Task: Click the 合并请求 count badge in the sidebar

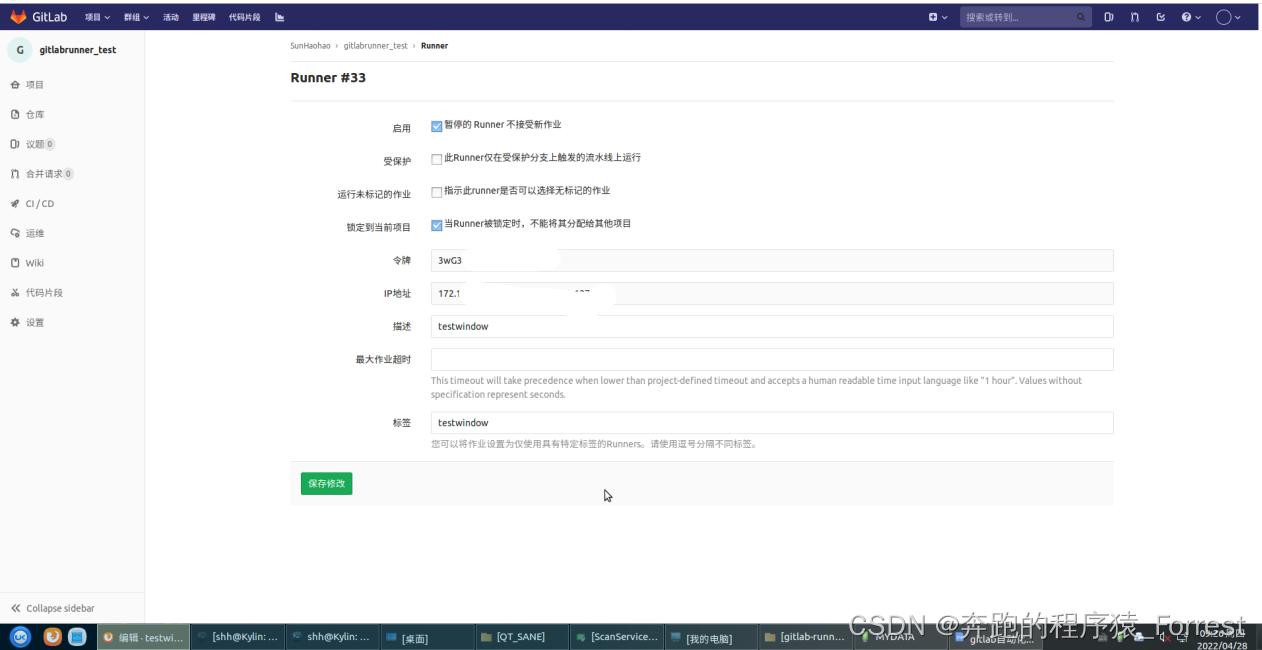Action: click(x=69, y=174)
